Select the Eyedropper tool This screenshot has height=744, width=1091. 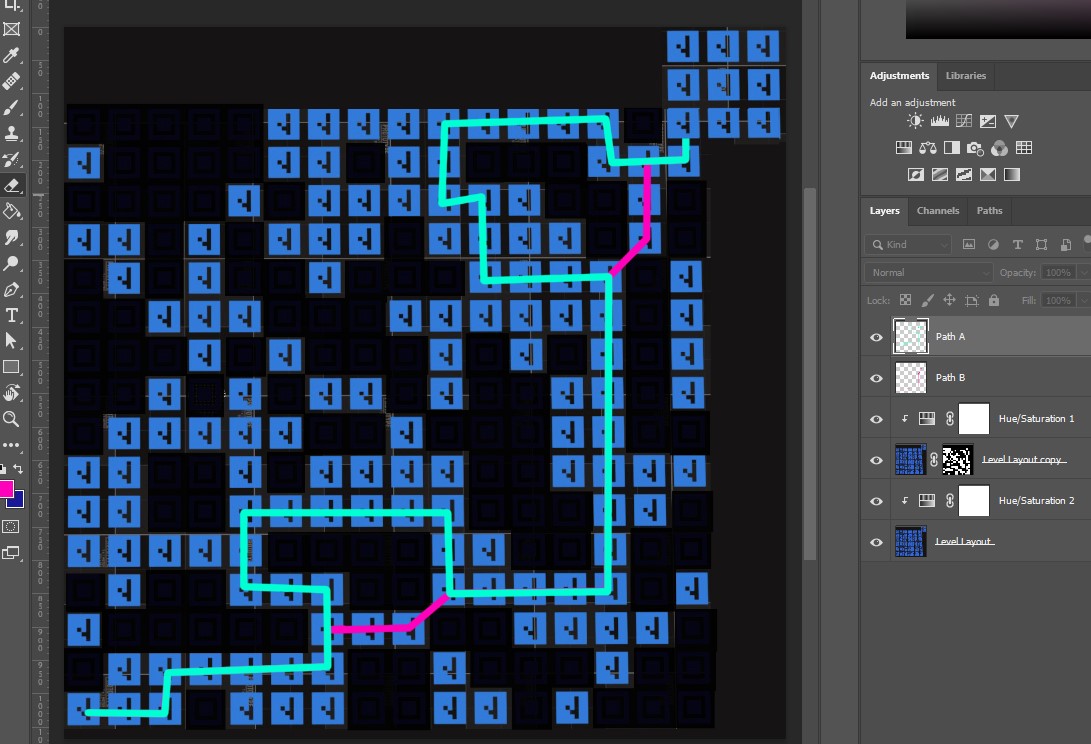click(x=11, y=55)
